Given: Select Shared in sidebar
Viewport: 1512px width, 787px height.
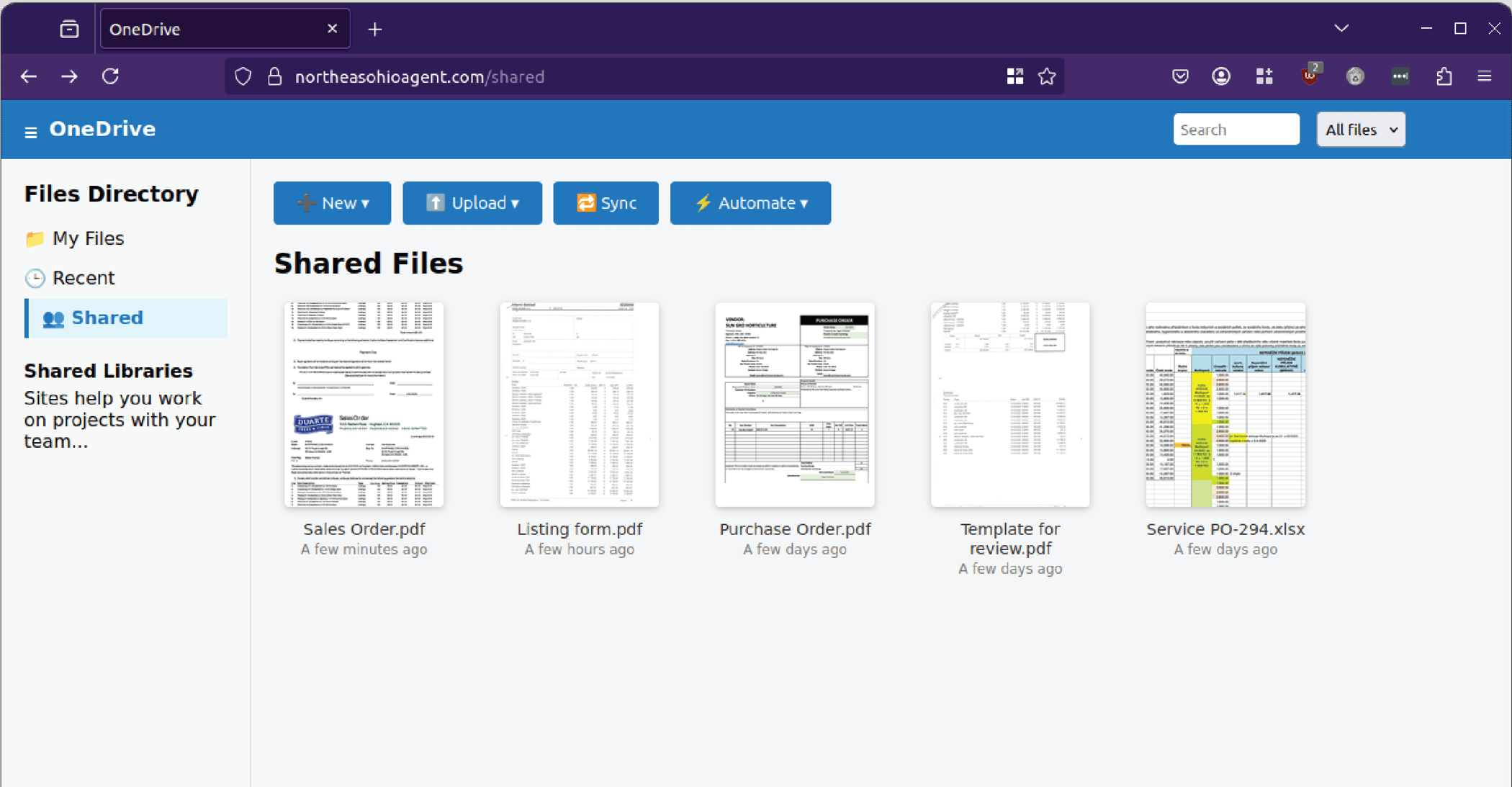Looking at the screenshot, I should (127, 318).
